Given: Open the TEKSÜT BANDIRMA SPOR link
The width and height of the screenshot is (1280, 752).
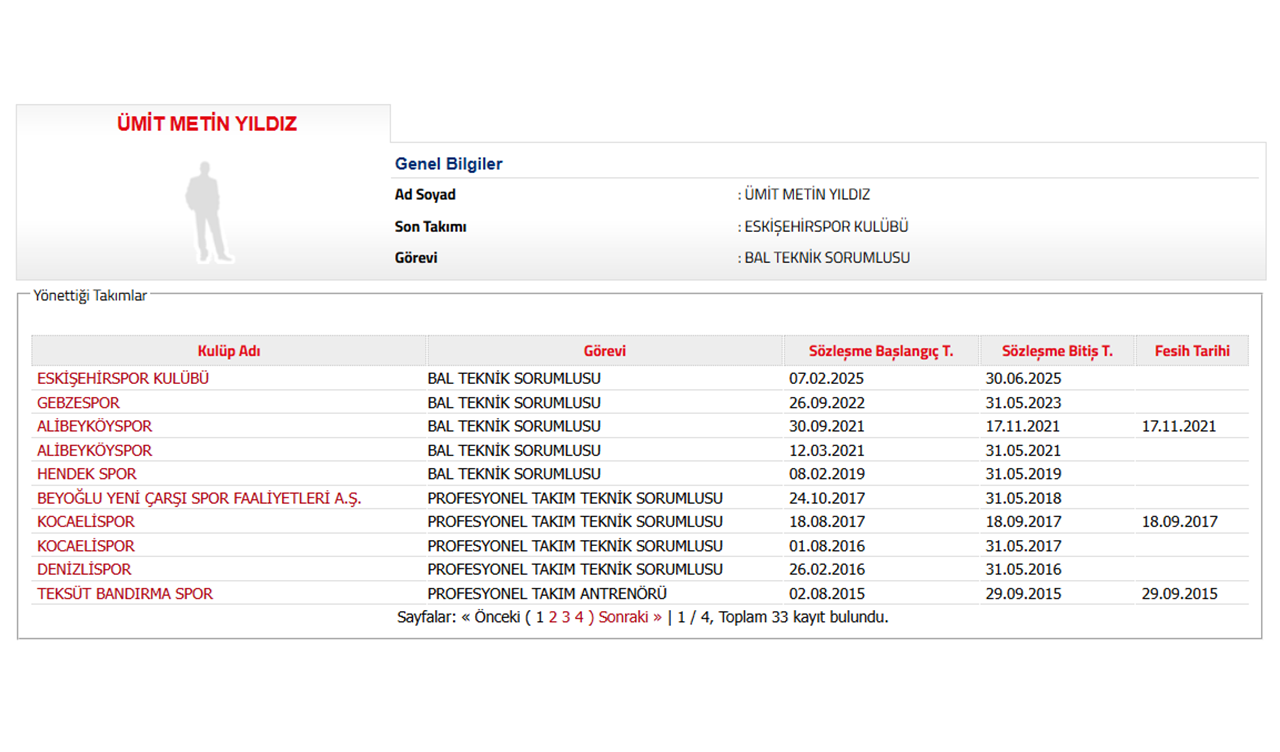Looking at the screenshot, I should pyautogui.click(x=125, y=594).
